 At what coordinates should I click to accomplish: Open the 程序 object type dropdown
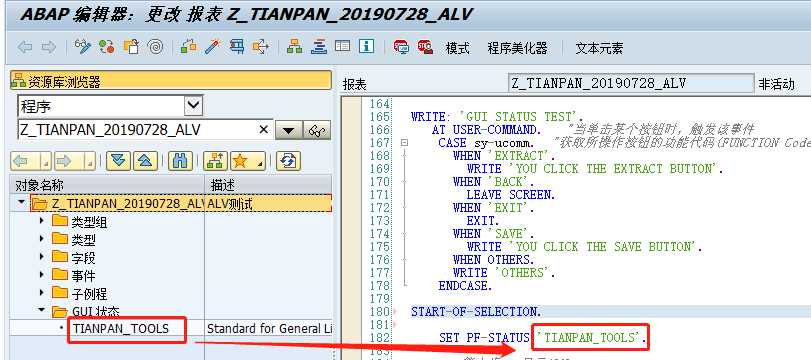194,106
